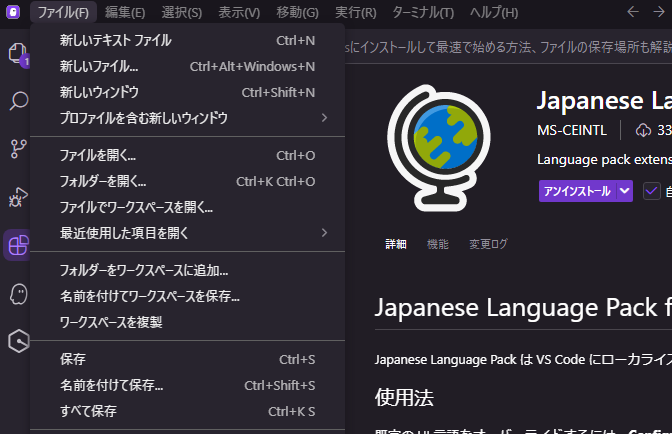Click the Japanese Language Pack heading in readme

[523, 308]
